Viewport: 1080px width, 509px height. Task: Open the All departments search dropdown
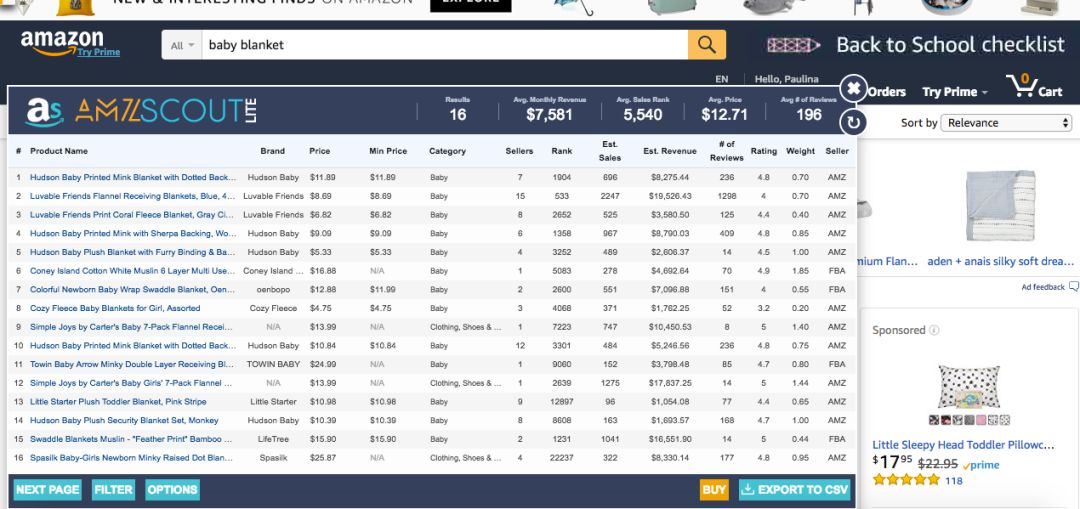[x=182, y=45]
